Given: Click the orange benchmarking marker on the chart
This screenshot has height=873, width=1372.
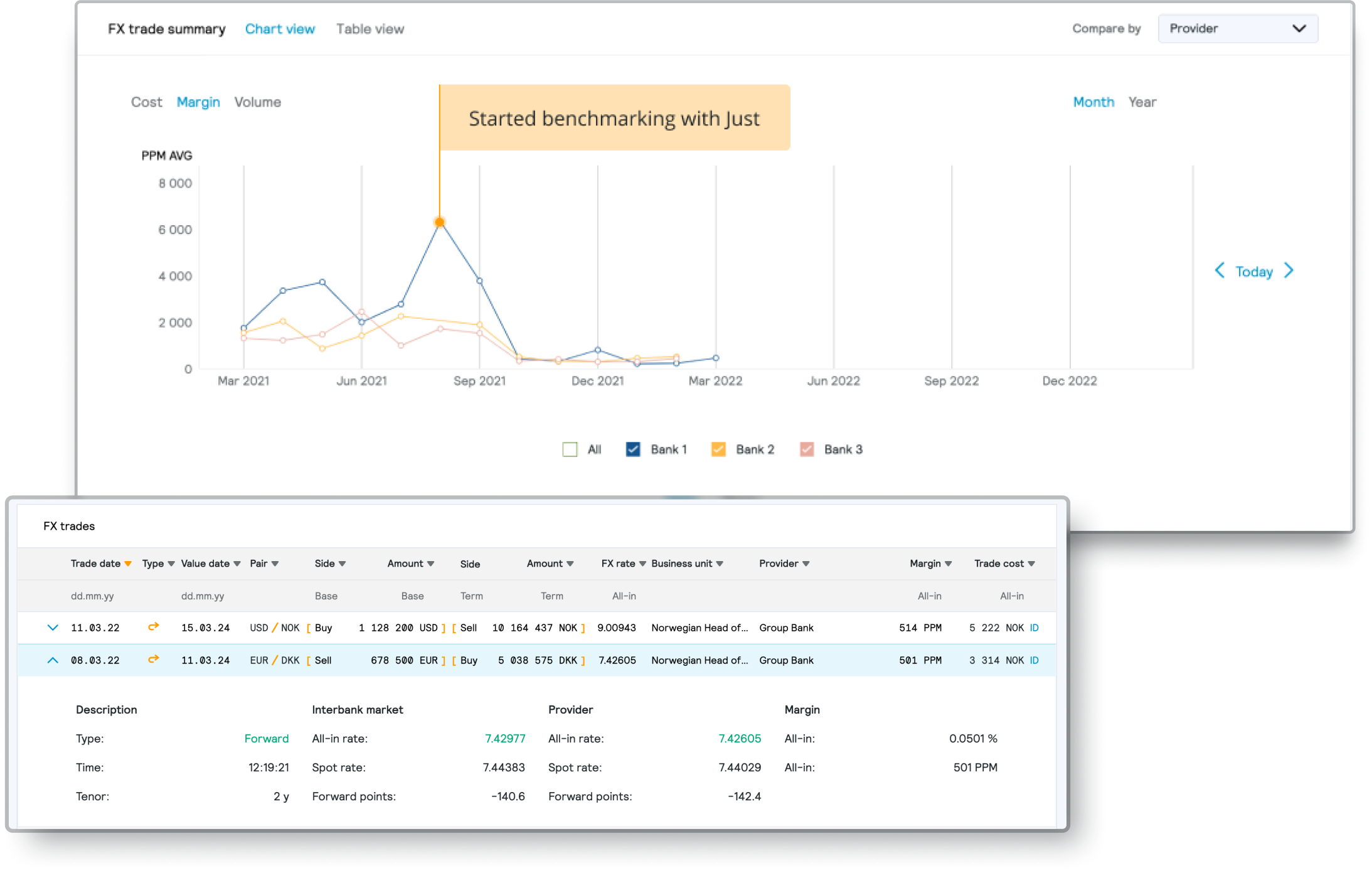Looking at the screenshot, I should pos(439,222).
